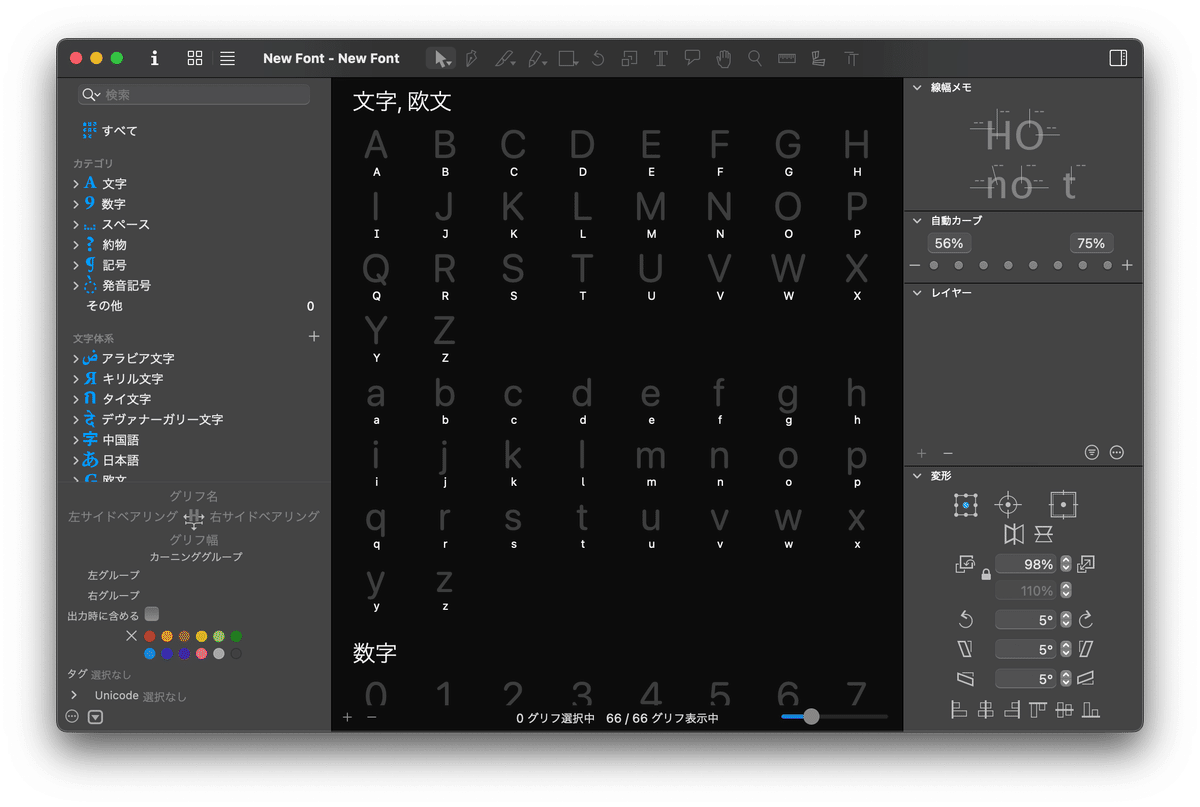Click the 56% auto-curve value
Image resolution: width=1200 pixels, height=807 pixels.
point(949,243)
